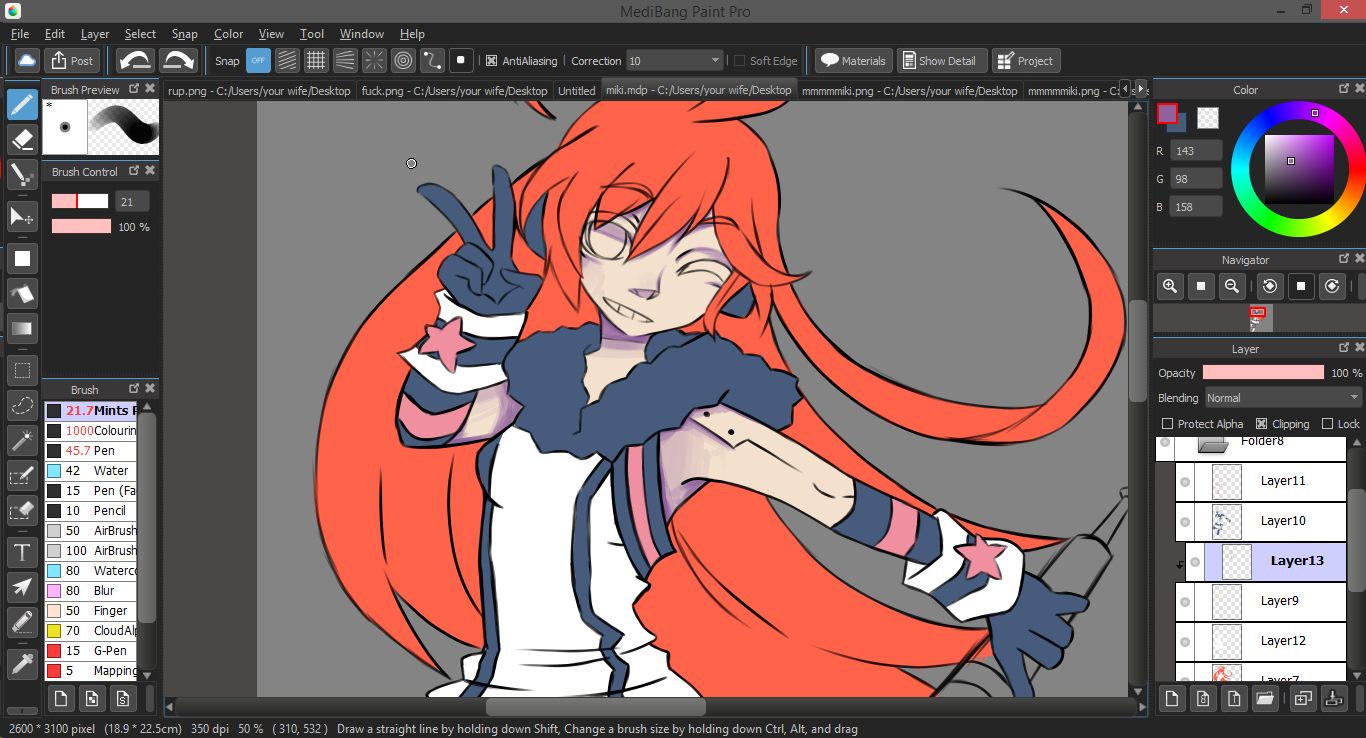Viewport: 1366px width, 738px height.
Task: Rotate canvas left in Navigator
Action: (x=1270, y=286)
